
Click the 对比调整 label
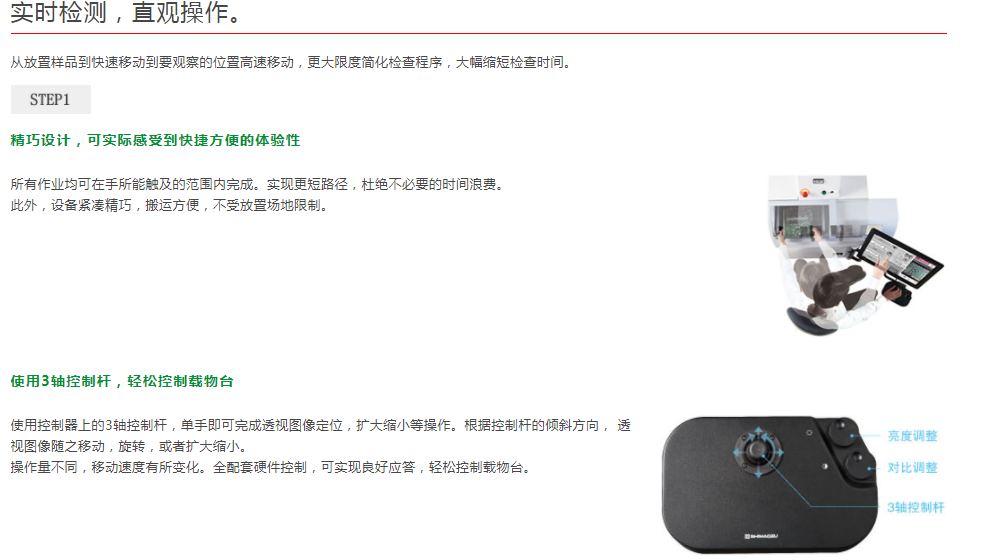912,468
